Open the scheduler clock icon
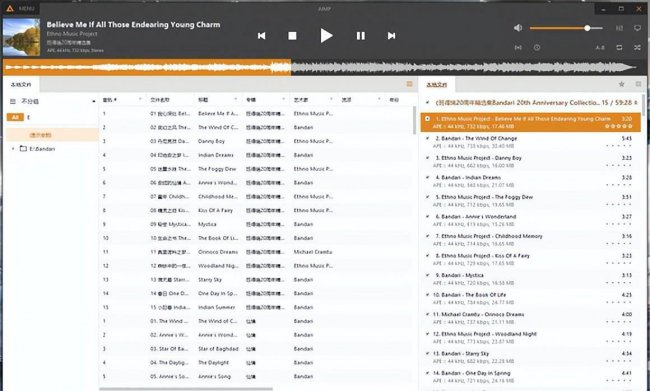This screenshot has height=391, width=650. coord(537,48)
